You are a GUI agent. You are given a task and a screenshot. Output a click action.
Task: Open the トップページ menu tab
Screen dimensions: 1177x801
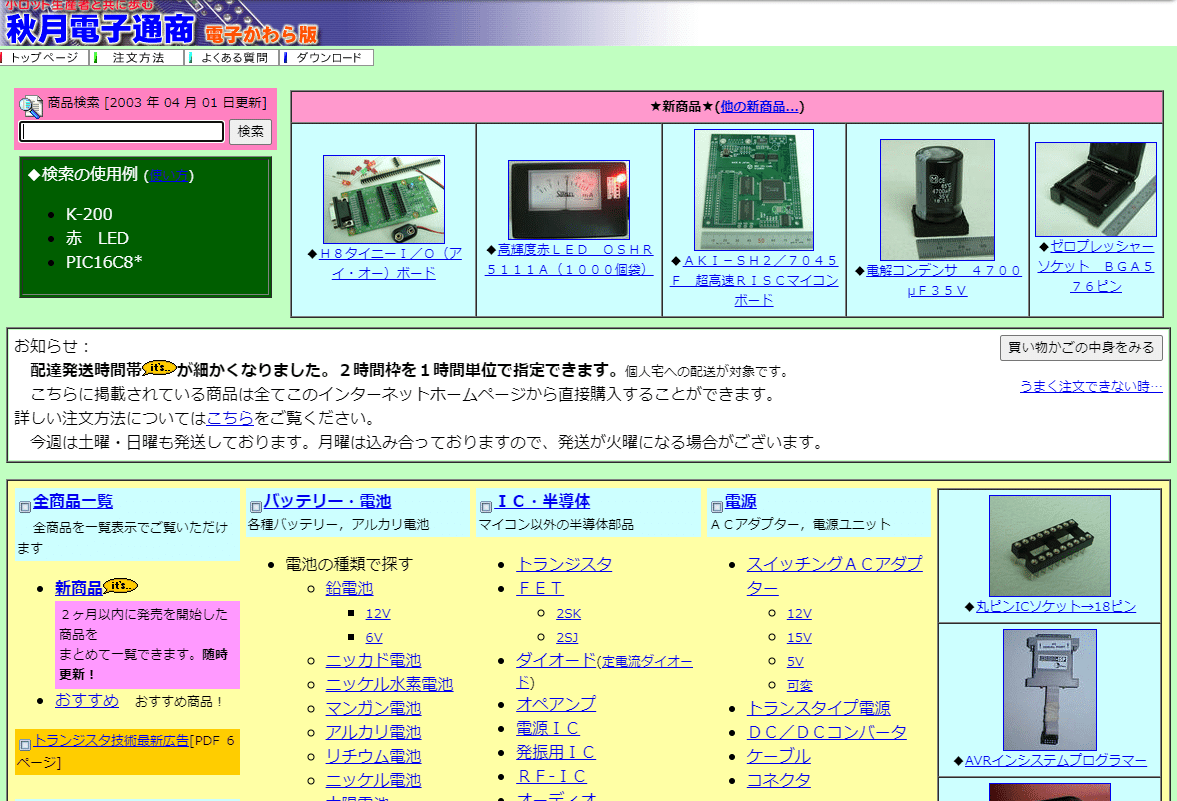44,58
